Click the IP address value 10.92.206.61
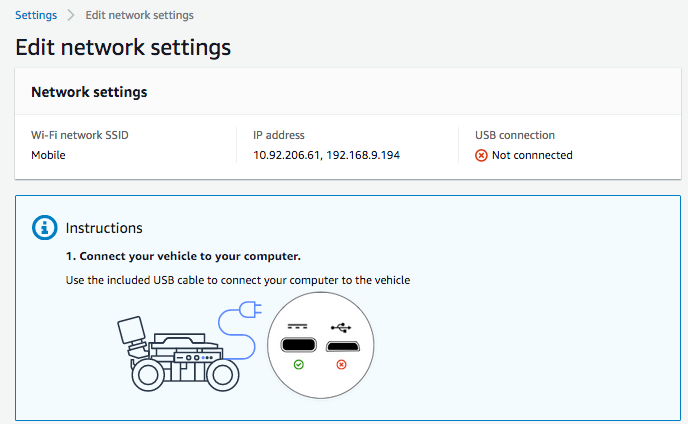Image resolution: width=688 pixels, height=424 pixels. pos(290,155)
